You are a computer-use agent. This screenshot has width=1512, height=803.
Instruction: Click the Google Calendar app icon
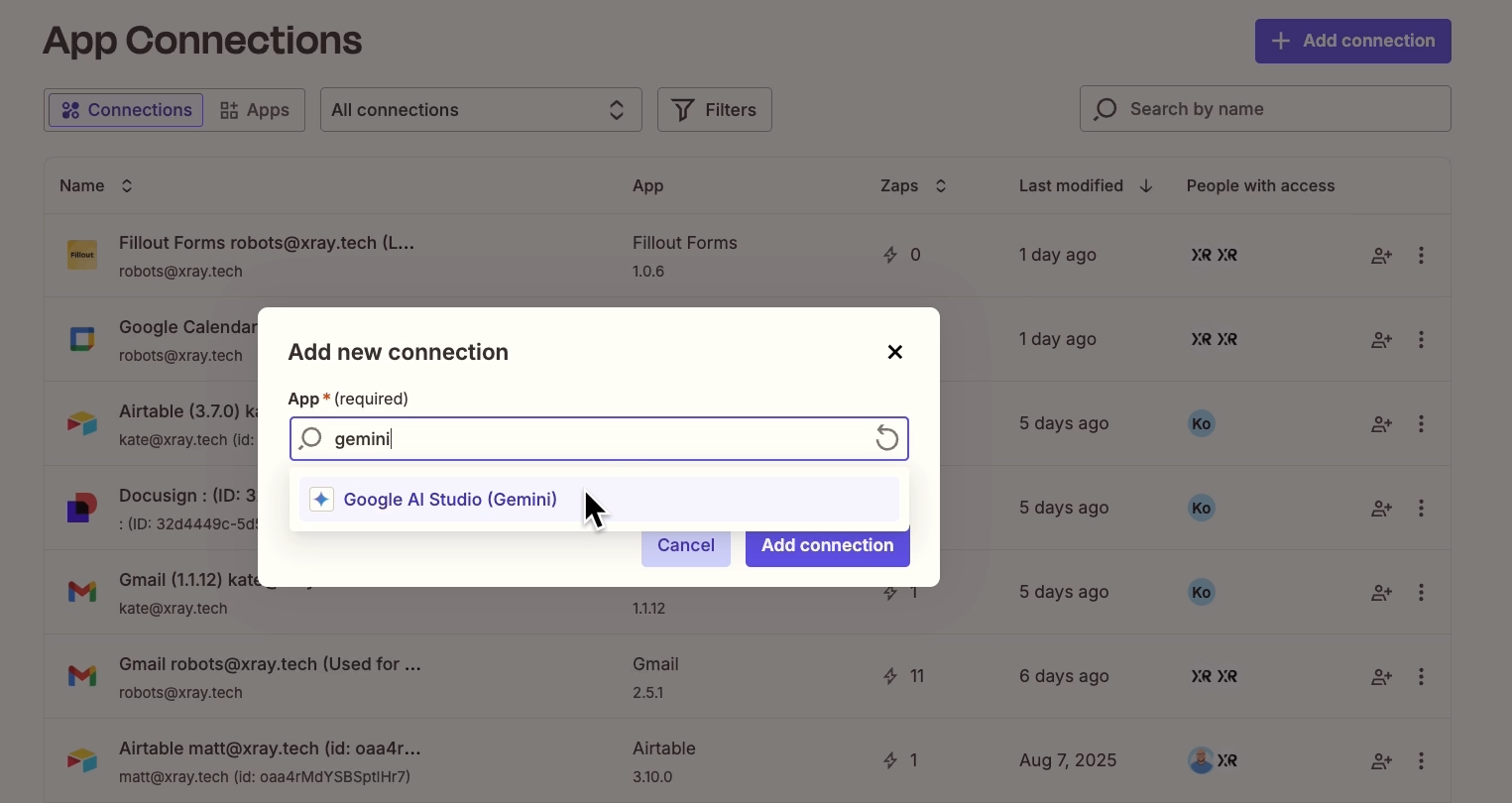(81, 339)
